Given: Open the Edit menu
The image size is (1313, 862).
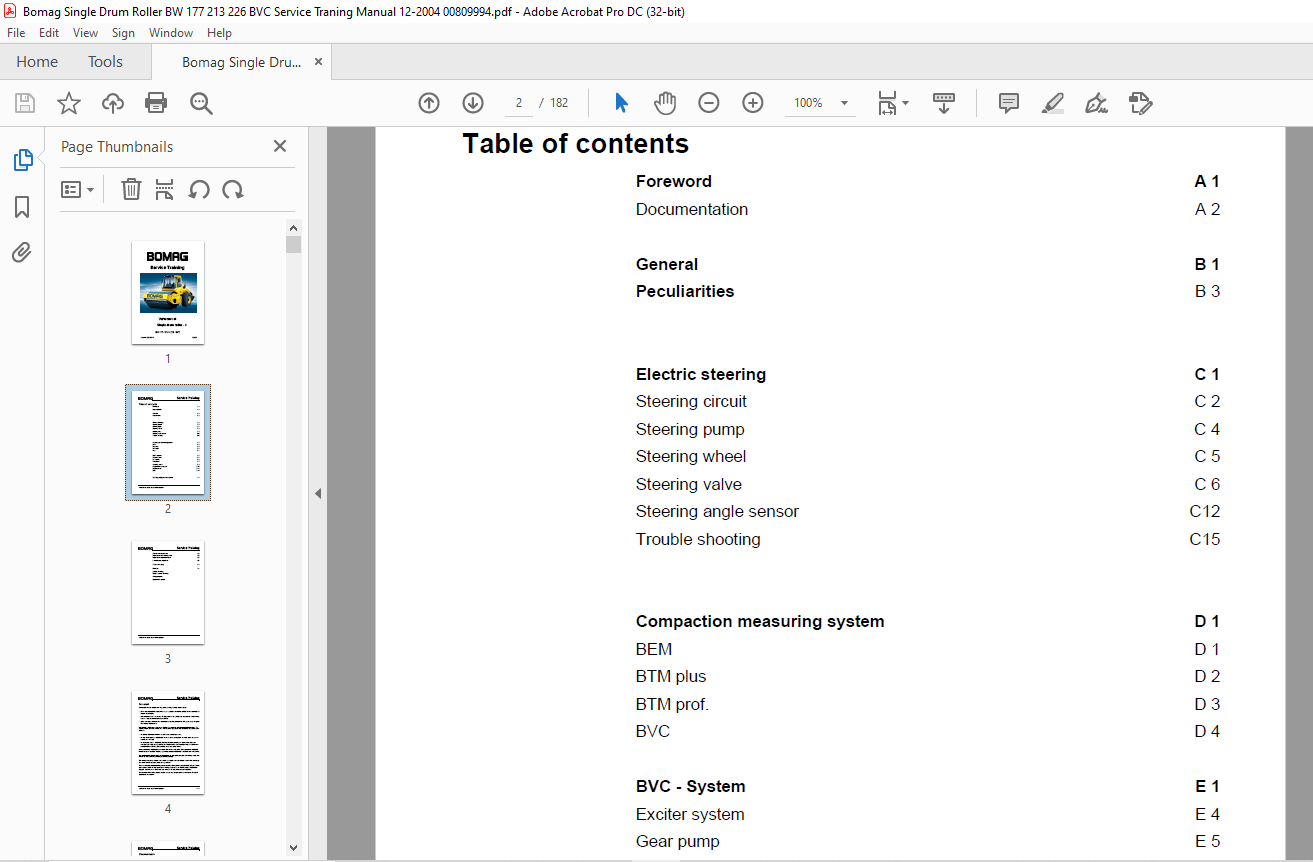Looking at the screenshot, I should click(49, 33).
